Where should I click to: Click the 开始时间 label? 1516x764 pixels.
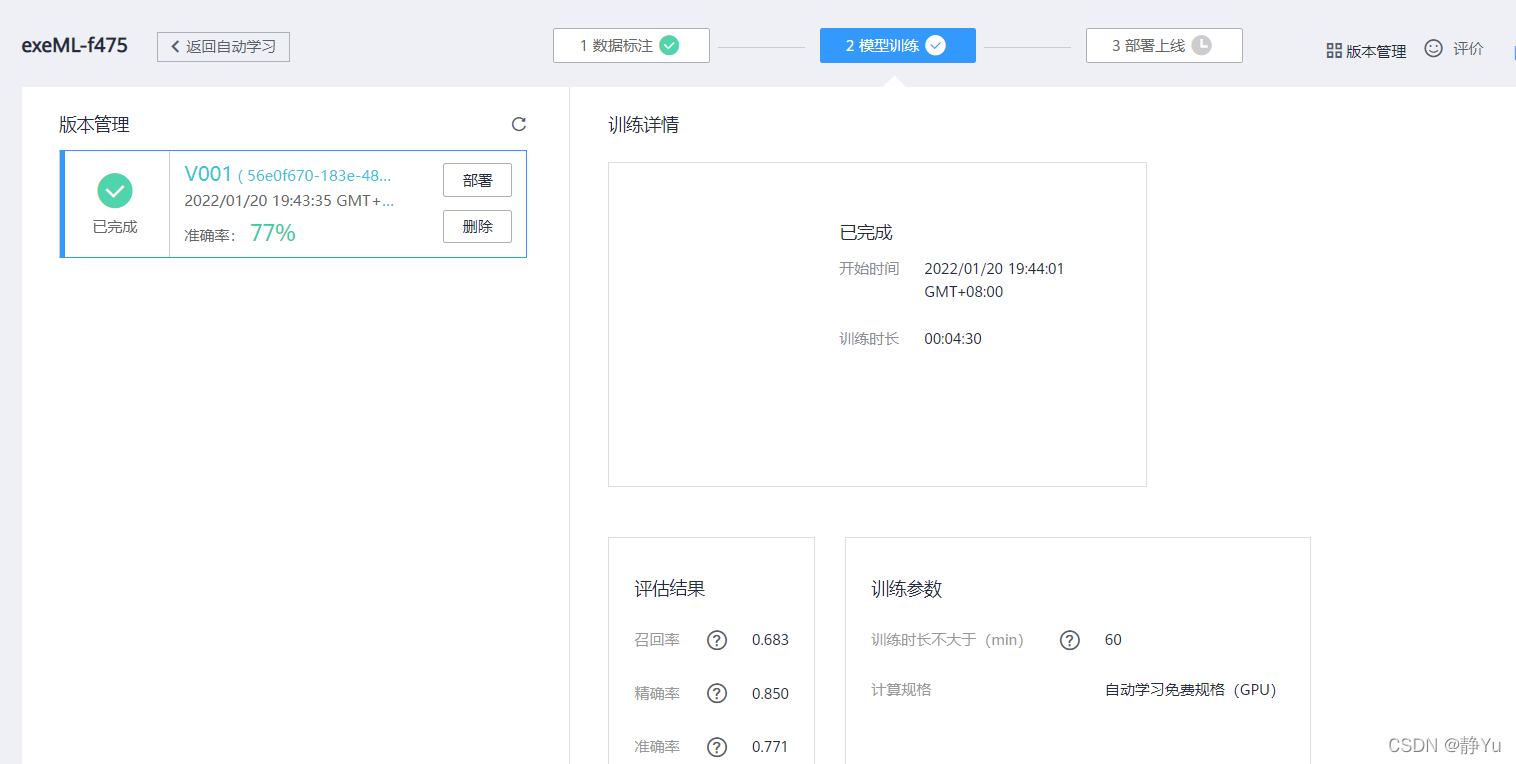[869, 269]
